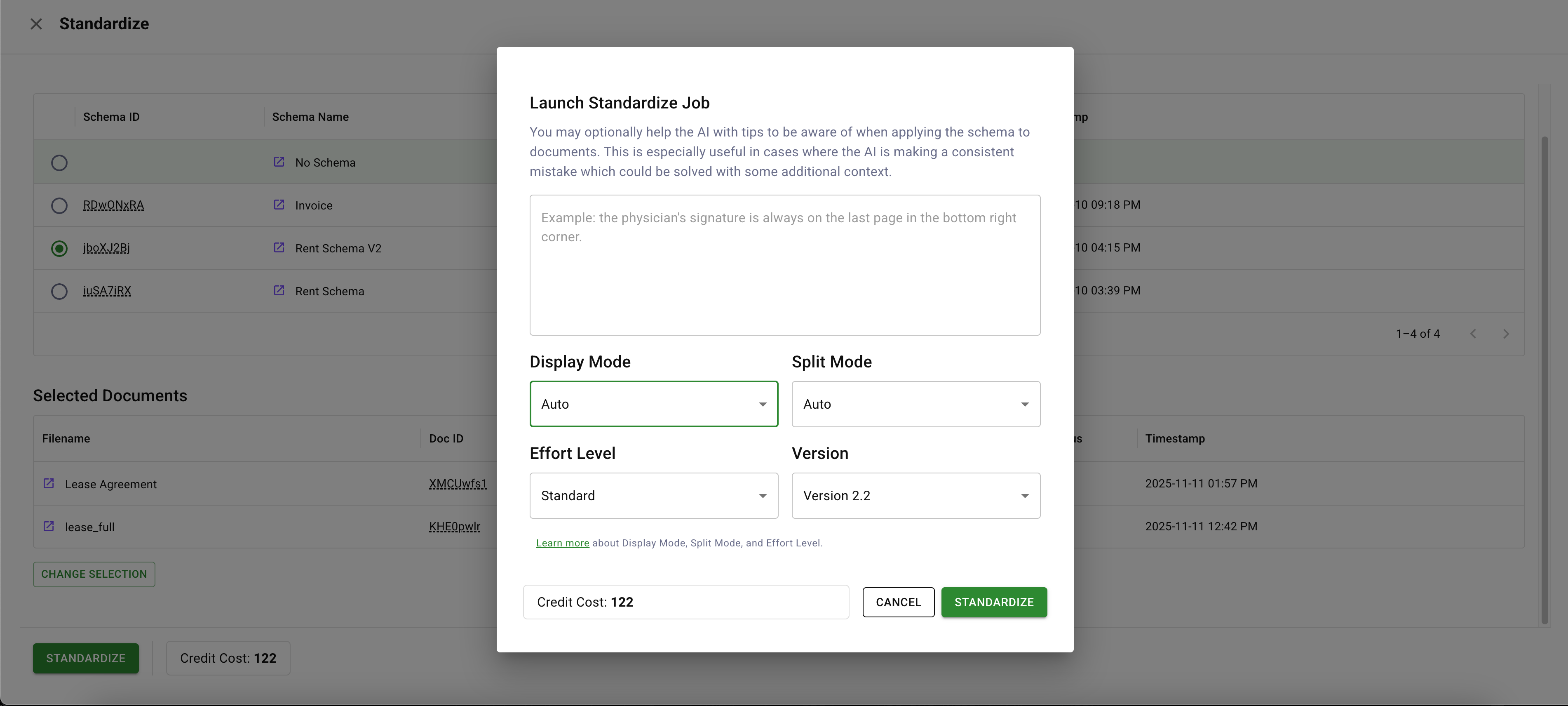Click the AI tips text area

tap(784, 265)
